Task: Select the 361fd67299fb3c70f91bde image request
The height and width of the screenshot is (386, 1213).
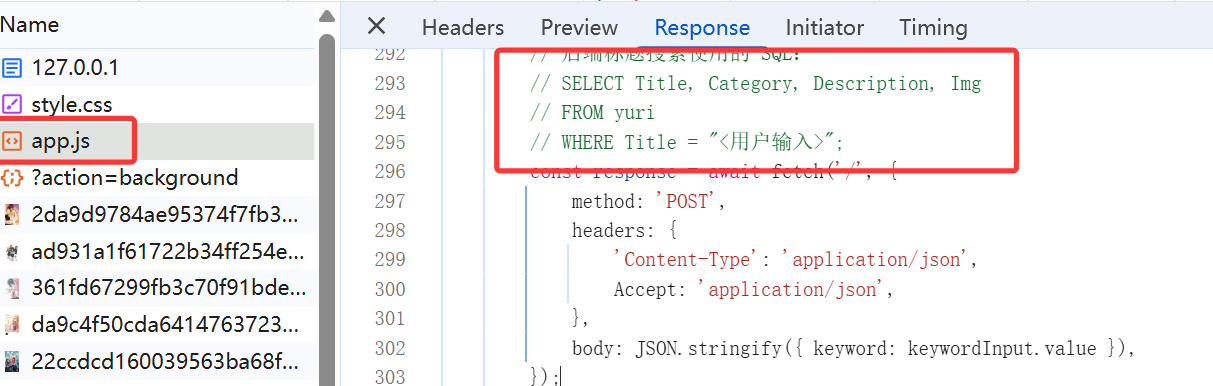Action: (157, 288)
